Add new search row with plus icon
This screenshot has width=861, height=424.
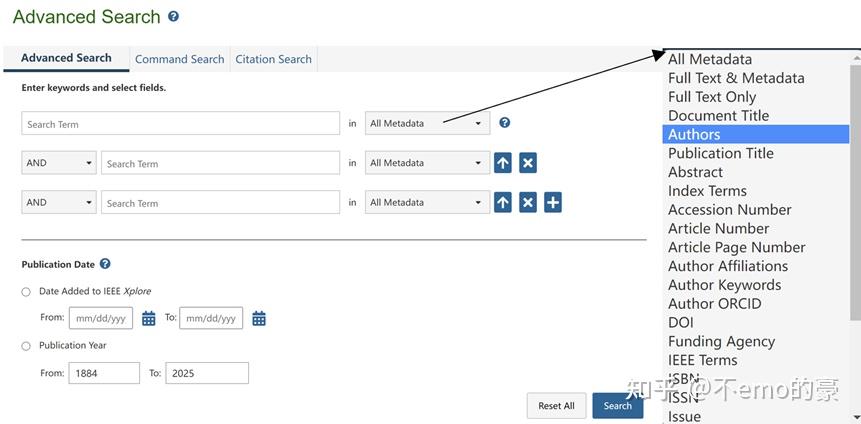[x=553, y=203]
